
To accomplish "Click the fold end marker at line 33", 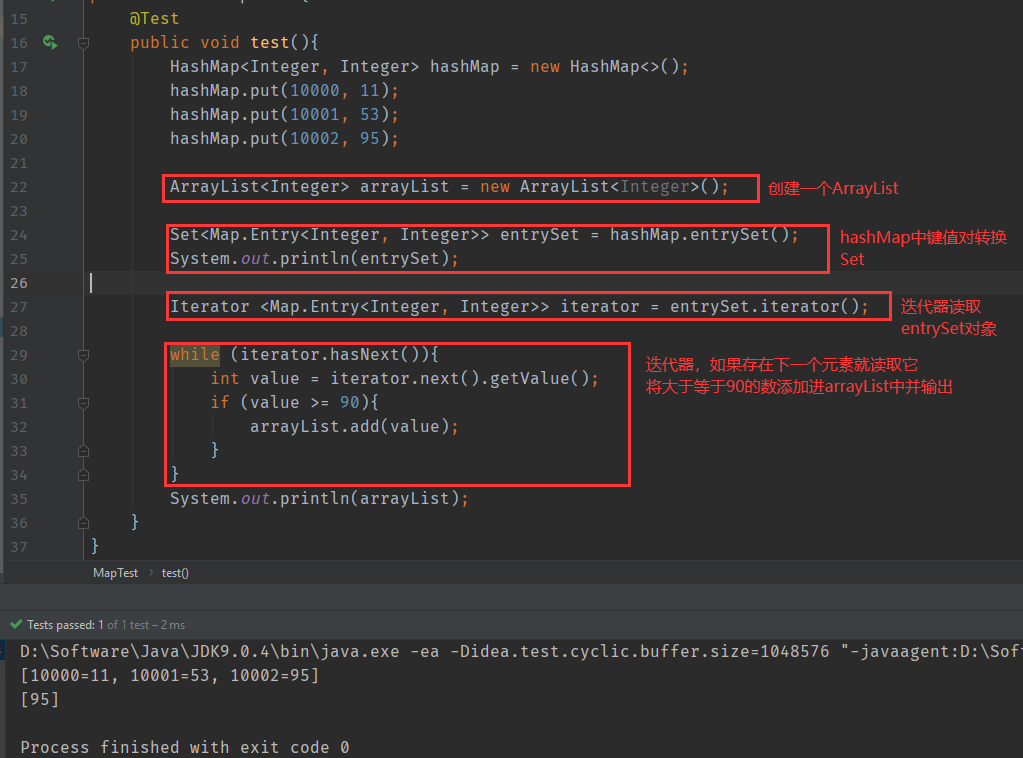I will [84, 451].
